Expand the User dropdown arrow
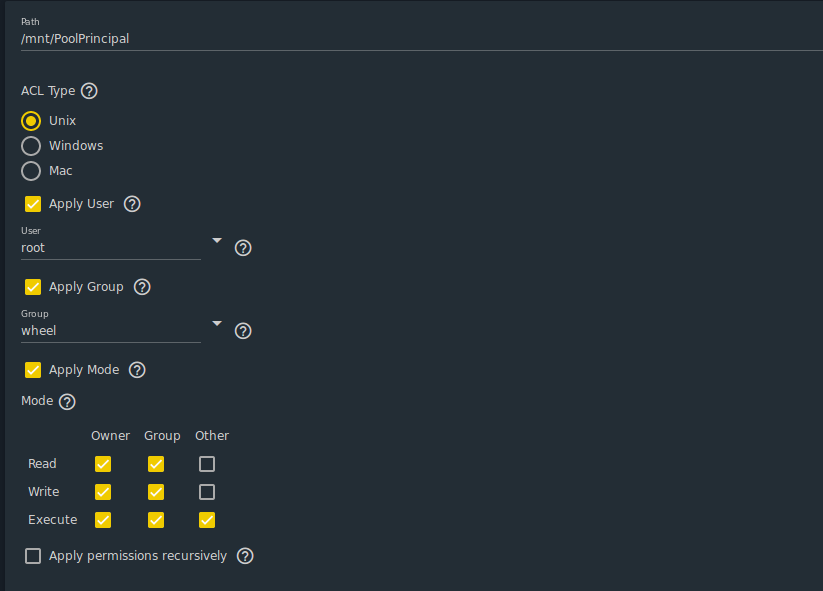The height and width of the screenshot is (591, 823). pos(217,240)
